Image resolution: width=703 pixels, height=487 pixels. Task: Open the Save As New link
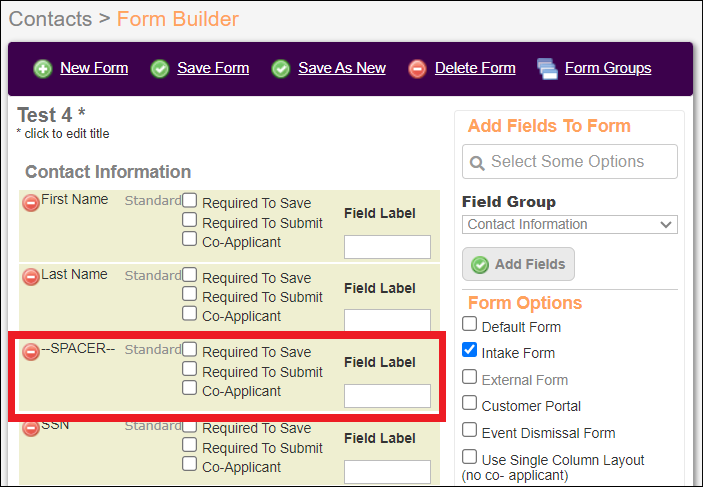[342, 68]
